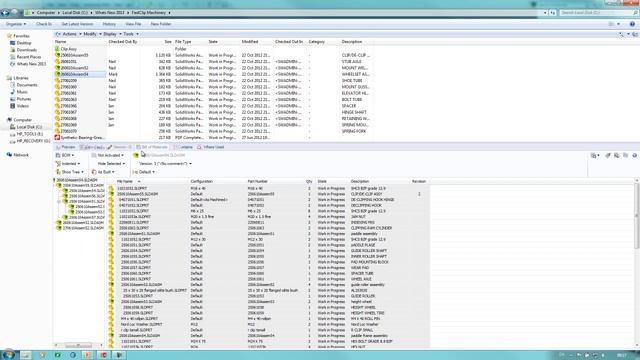640x360 pixels.
Task: Click the export/save BOM icon with dropdown arrow
Action: (595, 156)
